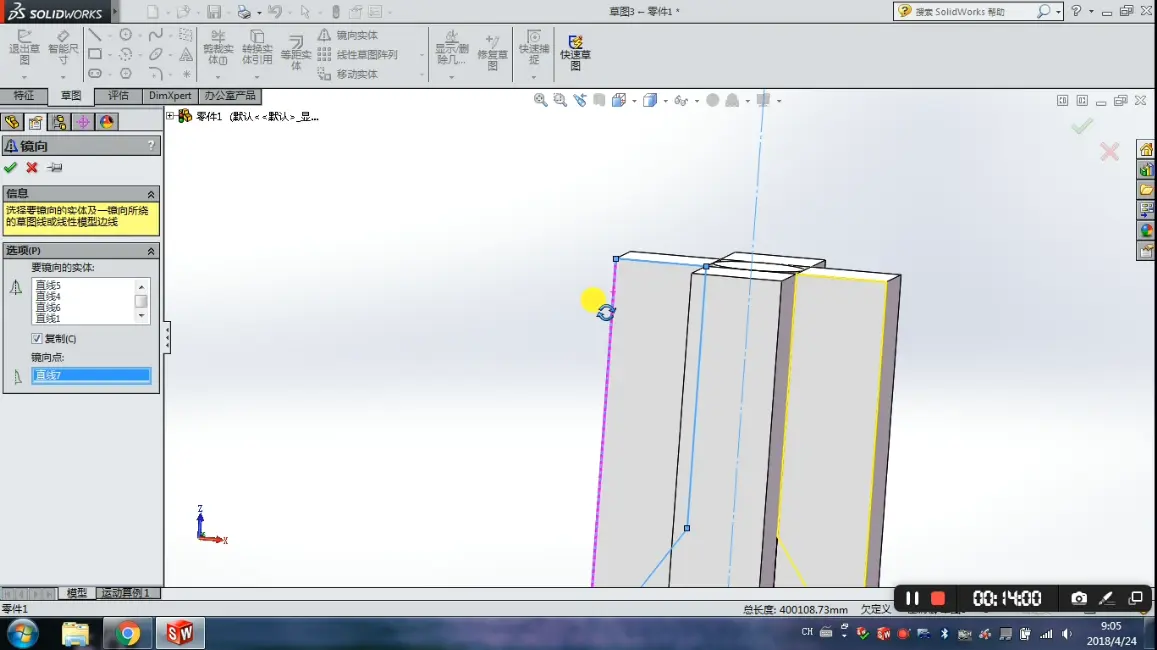
Task: Open the Exit Sketch dropdown arrow
Action: 24,77
